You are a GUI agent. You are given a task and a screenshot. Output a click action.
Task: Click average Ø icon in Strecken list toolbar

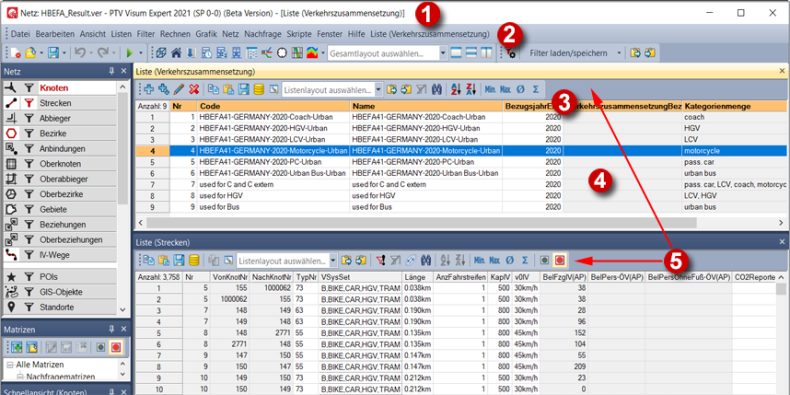pyautogui.click(x=509, y=260)
